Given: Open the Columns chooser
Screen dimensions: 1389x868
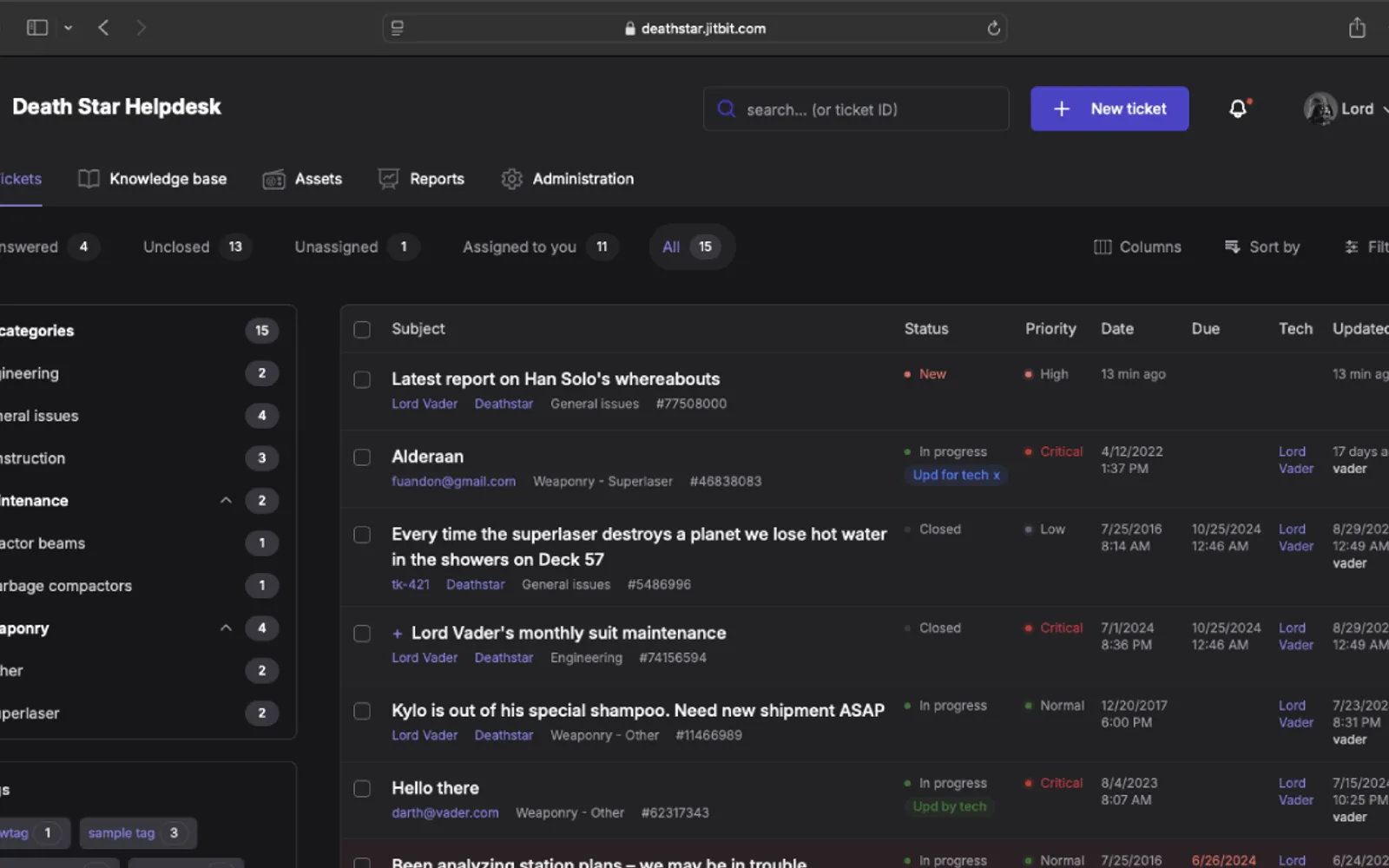Looking at the screenshot, I should click(x=1137, y=247).
